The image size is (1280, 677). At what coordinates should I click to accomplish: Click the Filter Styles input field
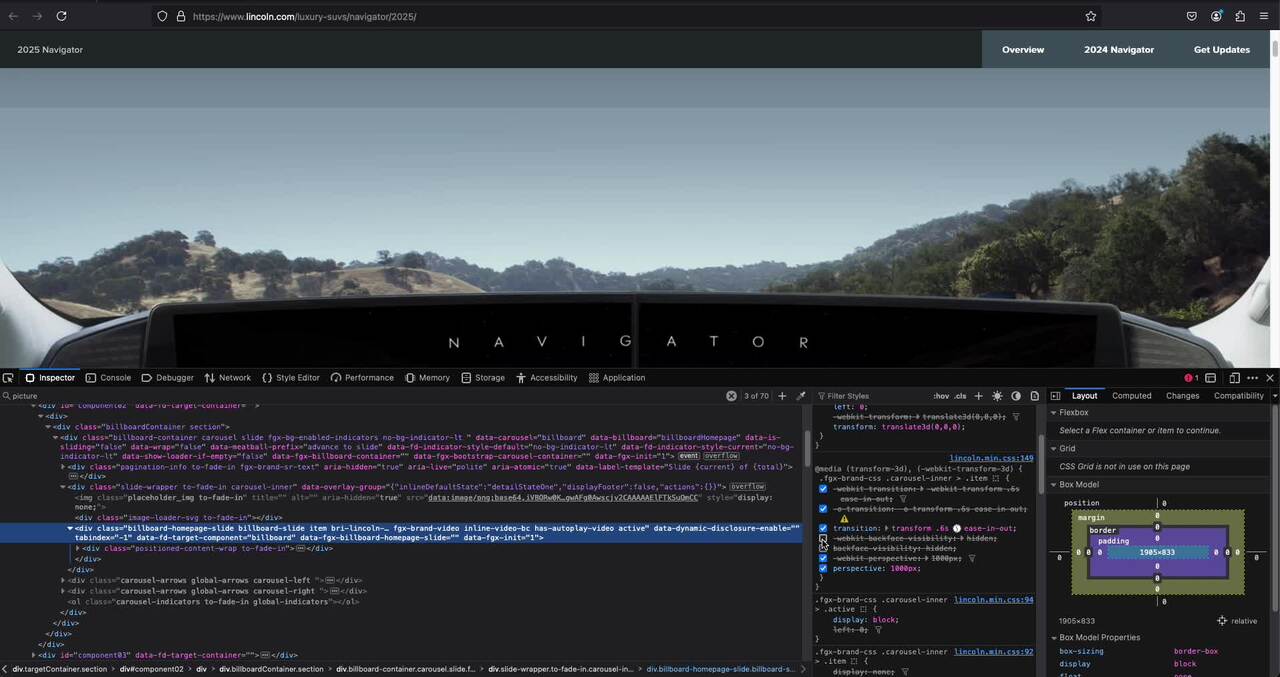point(870,396)
